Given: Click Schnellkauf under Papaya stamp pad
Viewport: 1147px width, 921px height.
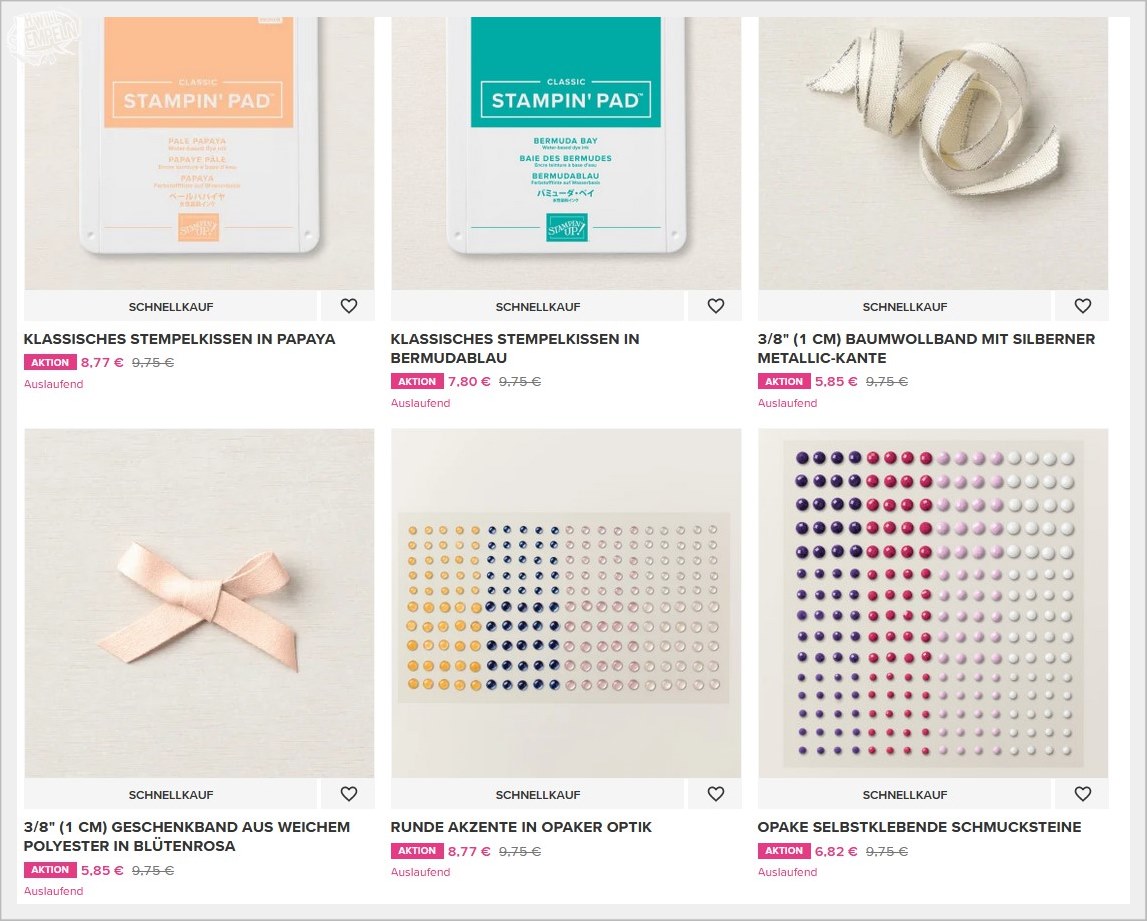Looking at the screenshot, I should pyautogui.click(x=171, y=307).
